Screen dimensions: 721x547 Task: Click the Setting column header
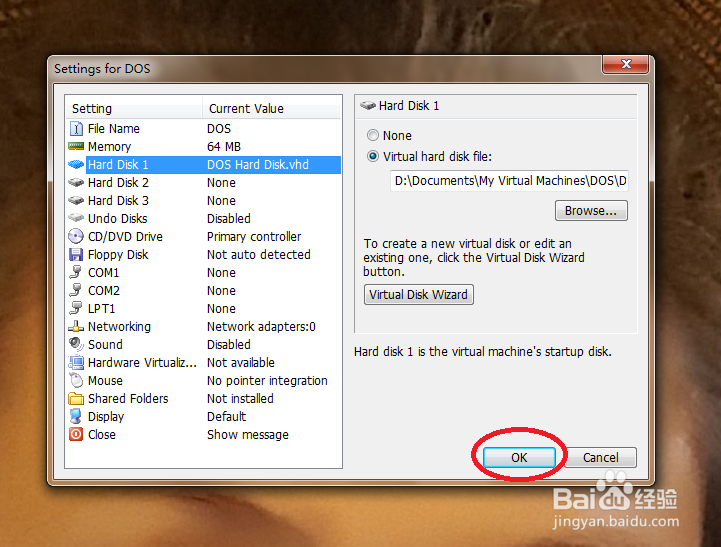point(134,108)
